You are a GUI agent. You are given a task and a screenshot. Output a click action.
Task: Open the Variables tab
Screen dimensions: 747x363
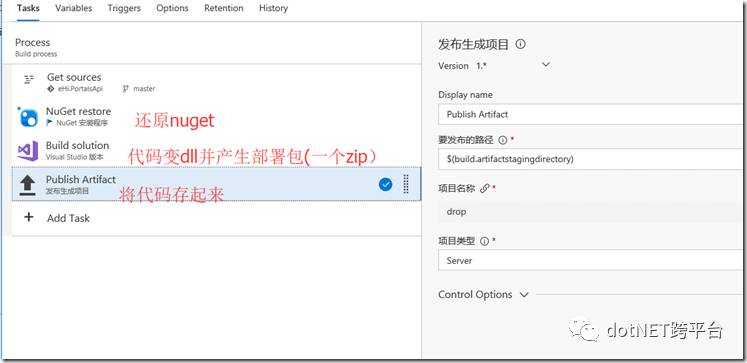pyautogui.click(x=73, y=8)
